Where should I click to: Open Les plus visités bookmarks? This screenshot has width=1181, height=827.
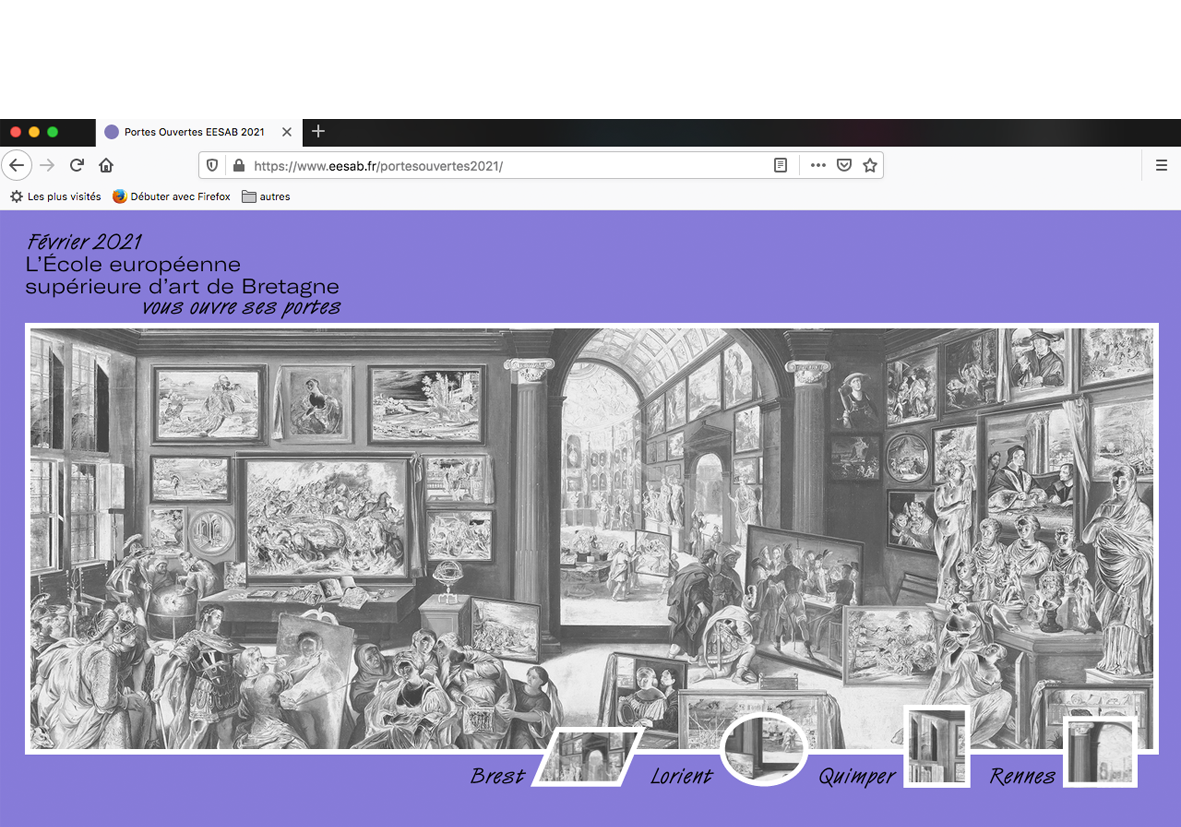click(56, 197)
